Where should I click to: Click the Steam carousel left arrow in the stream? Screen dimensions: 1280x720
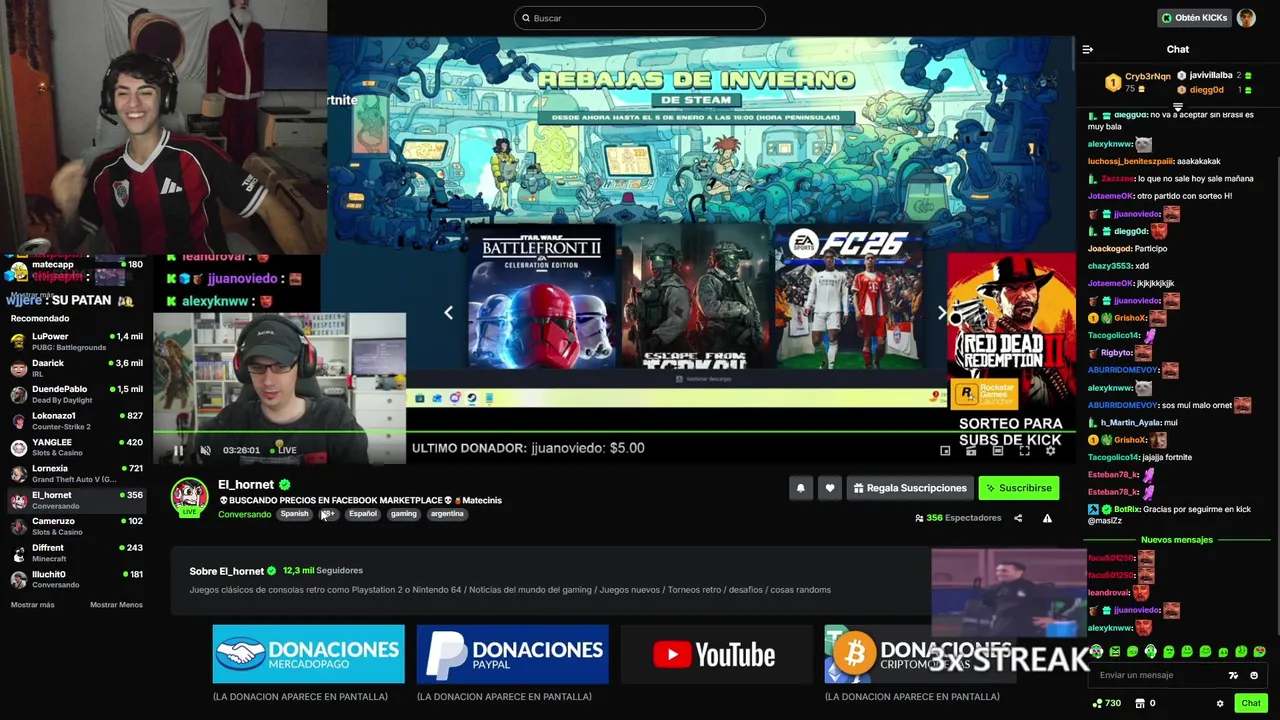[x=448, y=313]
